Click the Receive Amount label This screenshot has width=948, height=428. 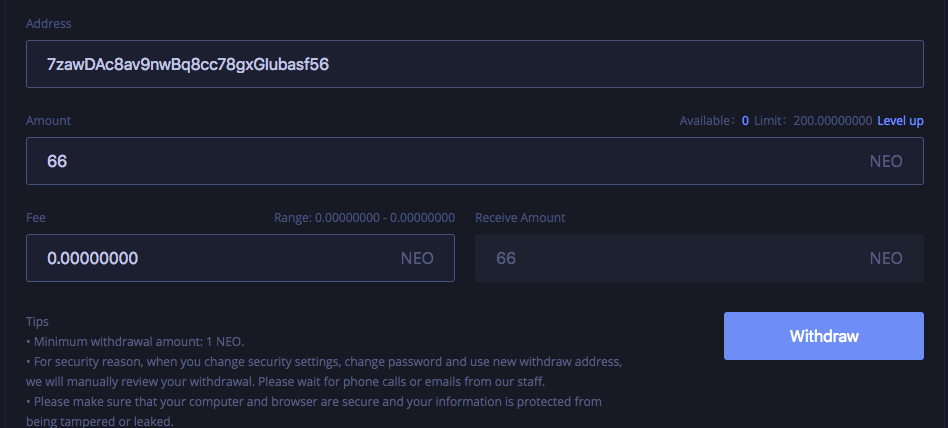click(520, 218)
